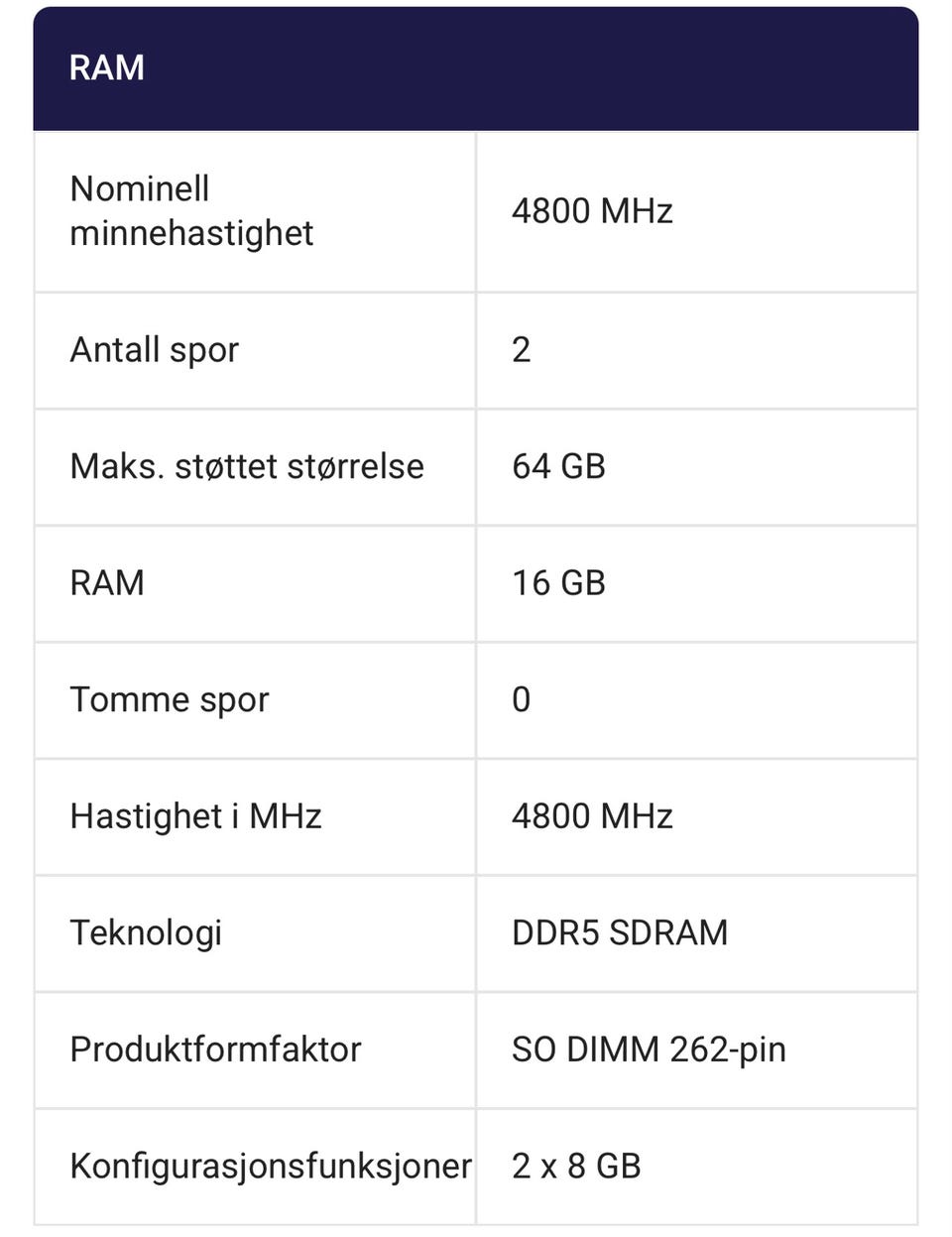Select the Produktformfaktor label
The height and width of the screenshot is (1237, 952).
215,1050
